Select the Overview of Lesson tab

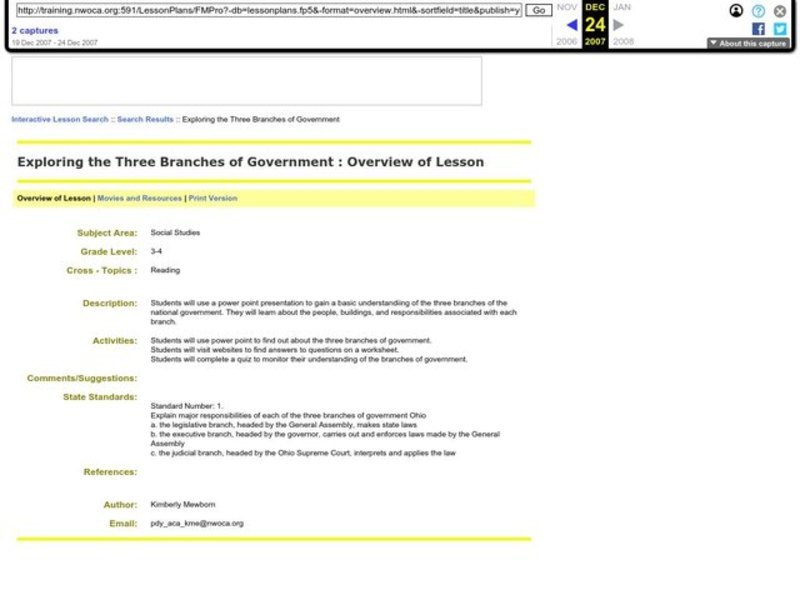pos(50,198)
